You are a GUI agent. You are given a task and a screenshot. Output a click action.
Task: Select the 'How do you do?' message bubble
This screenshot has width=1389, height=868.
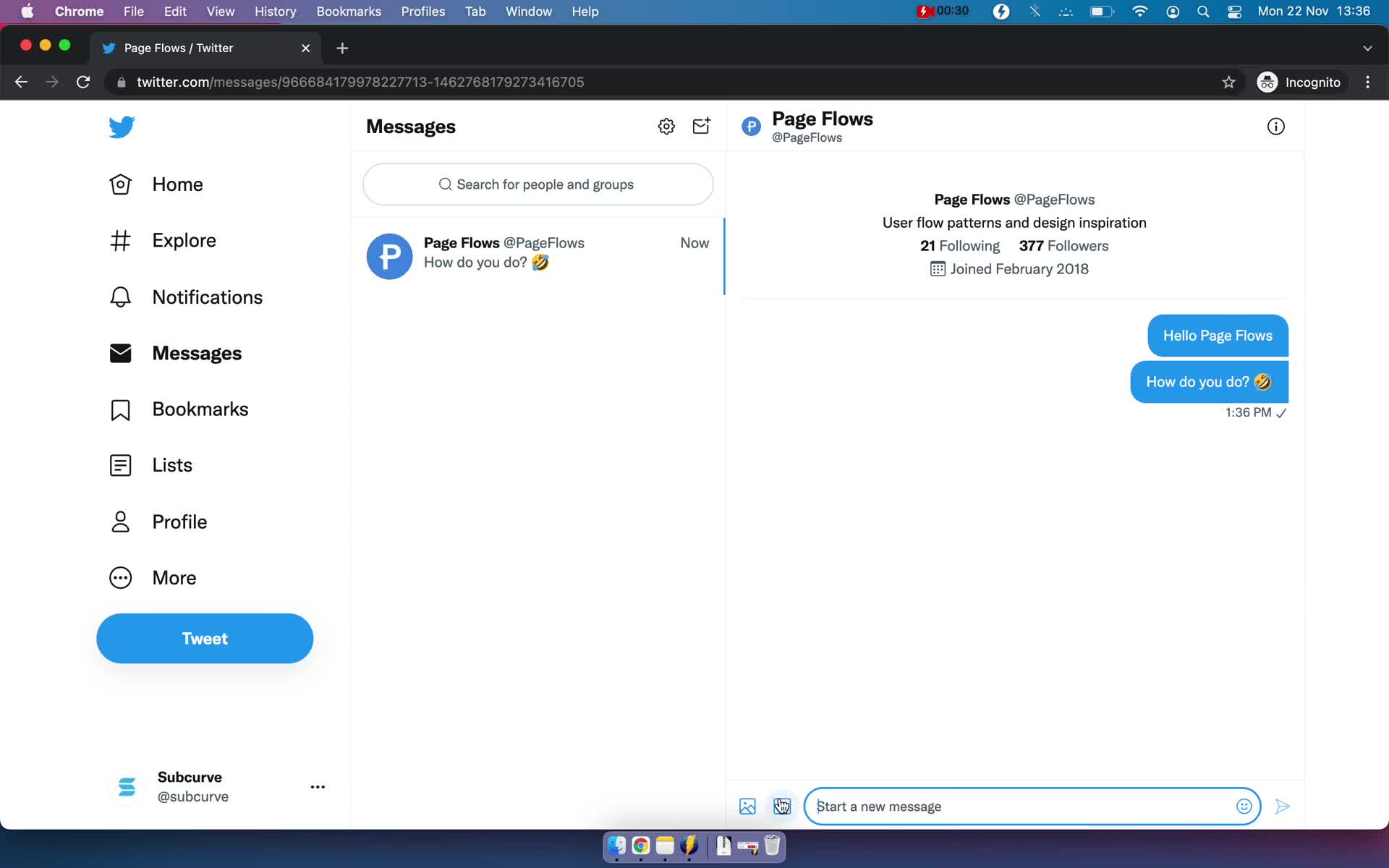[1209, 382]
